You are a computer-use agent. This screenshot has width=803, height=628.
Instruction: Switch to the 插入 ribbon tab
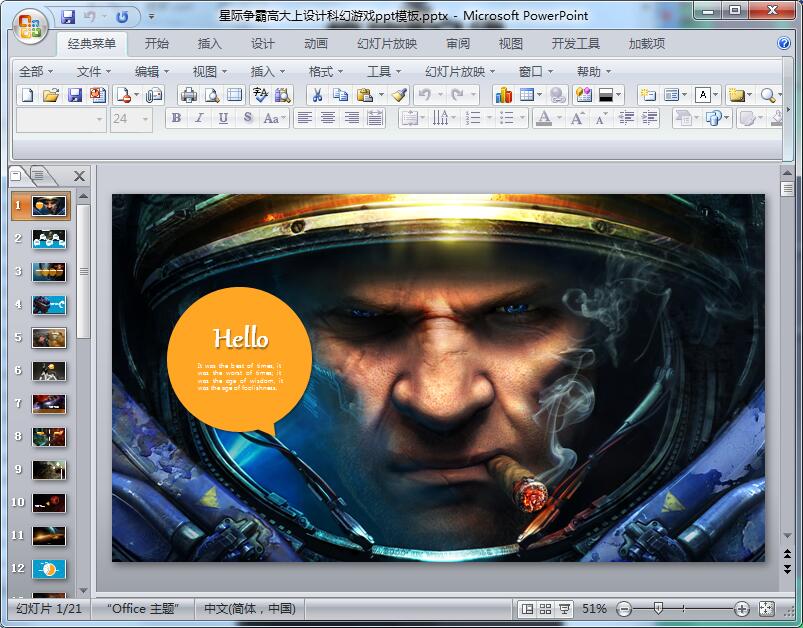click(x=210, y=44)
